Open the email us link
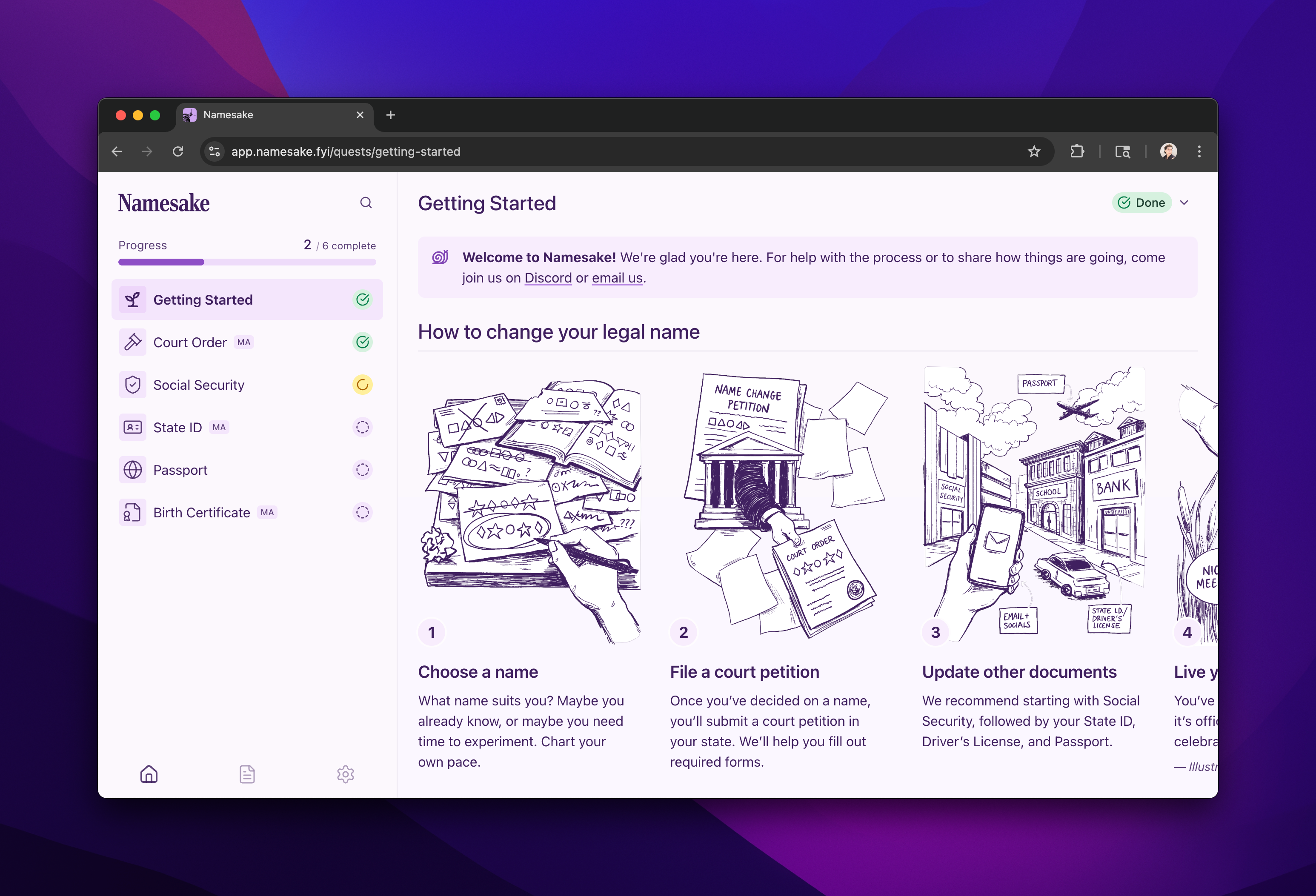The height and width of the screenshot is (896, 1316). tap(617, 278)
